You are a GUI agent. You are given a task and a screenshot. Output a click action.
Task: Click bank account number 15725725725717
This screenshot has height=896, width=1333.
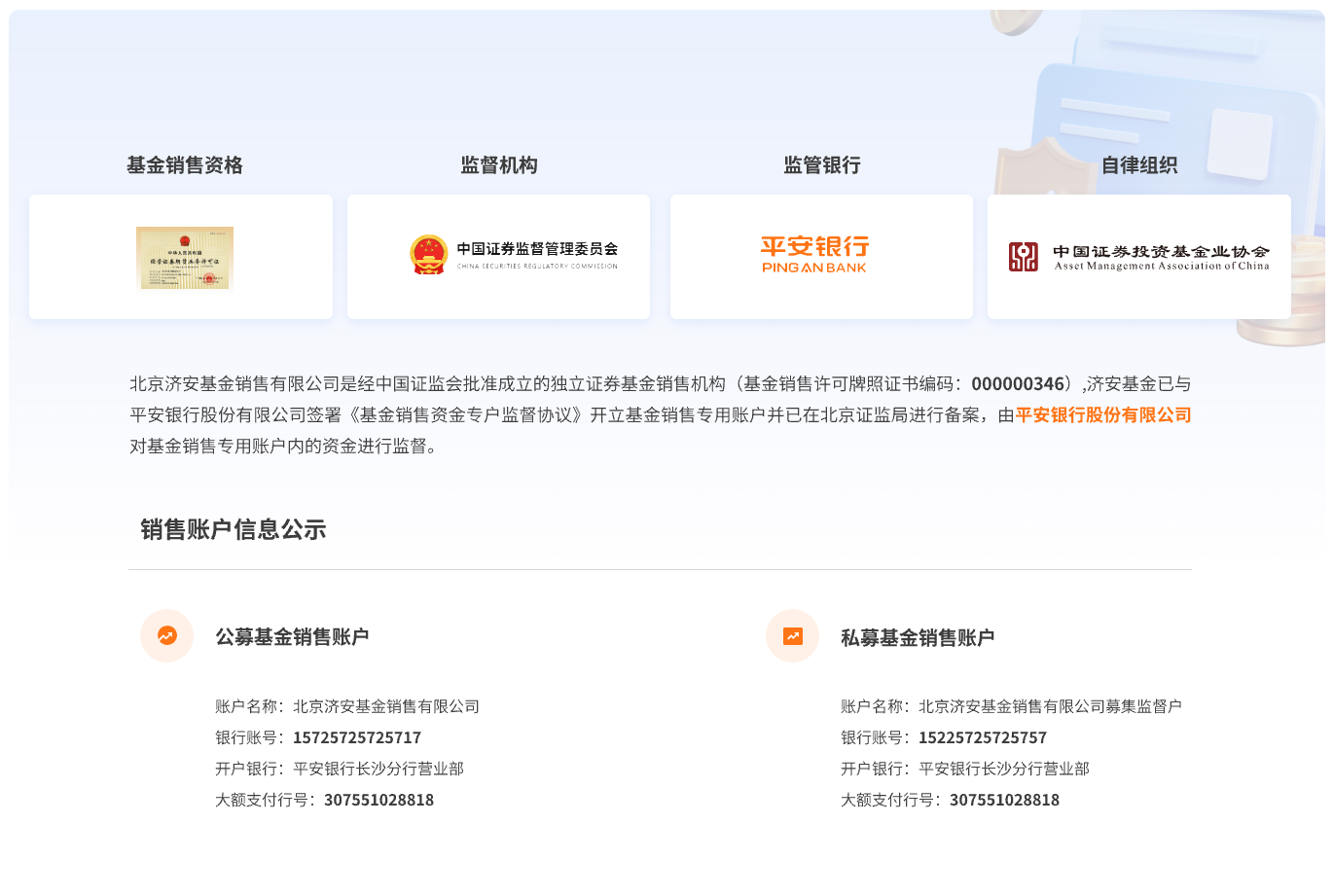357,737
